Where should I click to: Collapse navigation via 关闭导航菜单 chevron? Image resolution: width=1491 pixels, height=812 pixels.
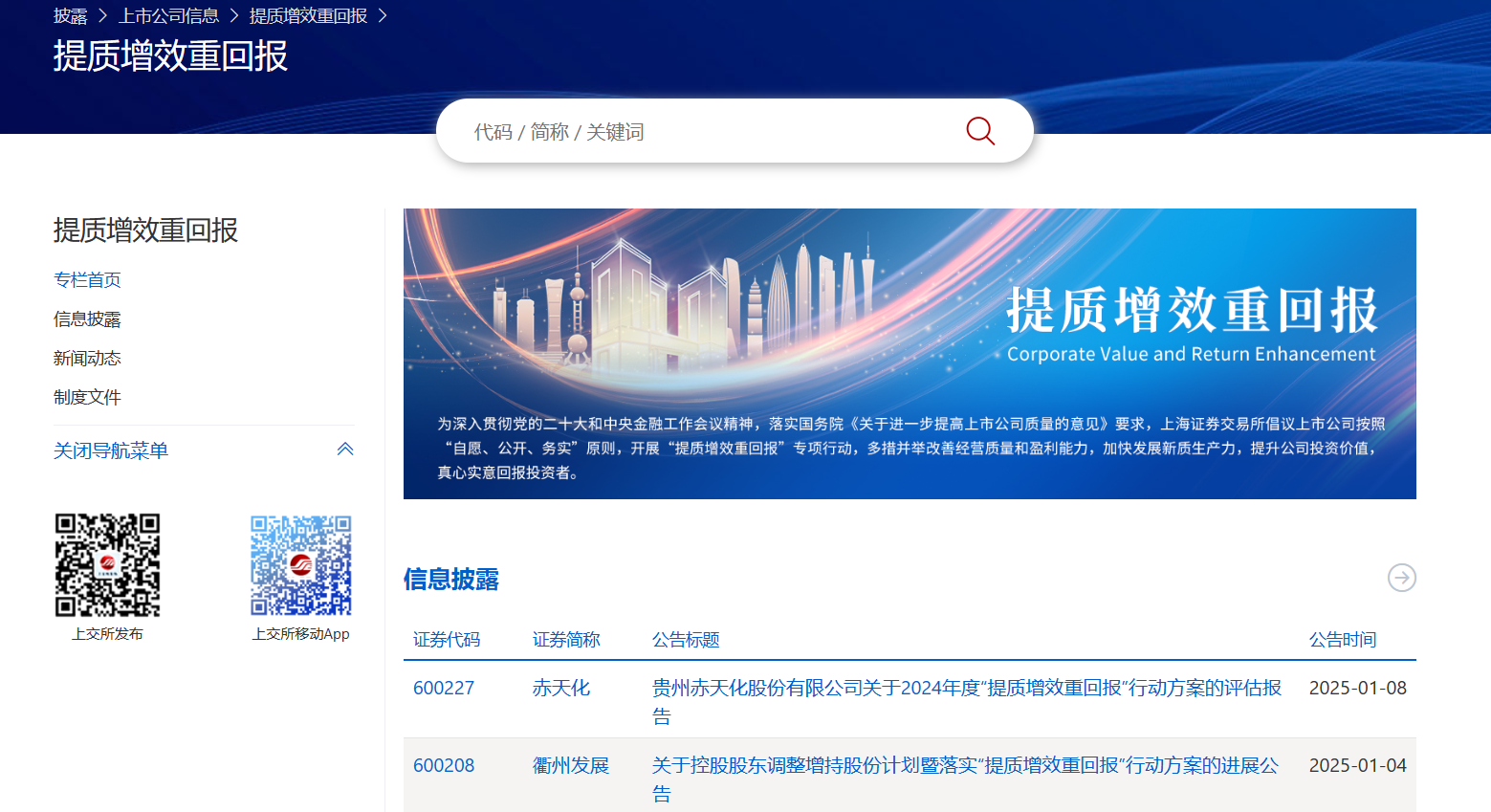point(345,449)
